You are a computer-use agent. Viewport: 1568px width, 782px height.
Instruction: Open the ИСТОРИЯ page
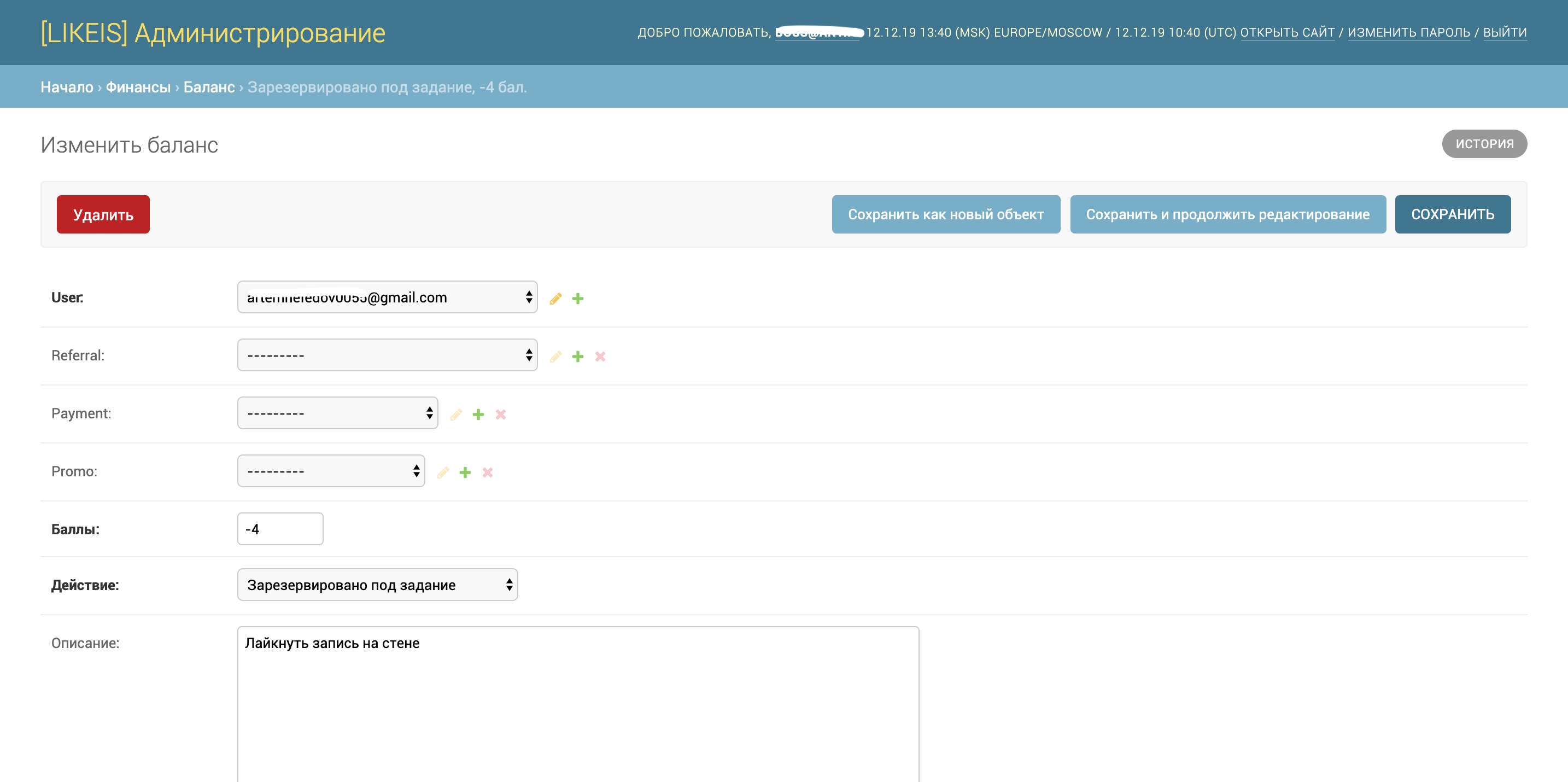pos(1484,144)
